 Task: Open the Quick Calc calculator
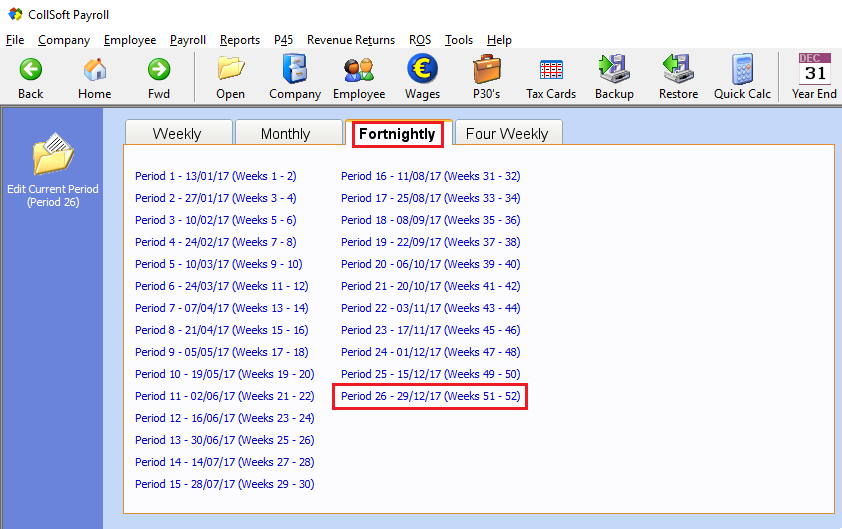click(x=742, y=70)
